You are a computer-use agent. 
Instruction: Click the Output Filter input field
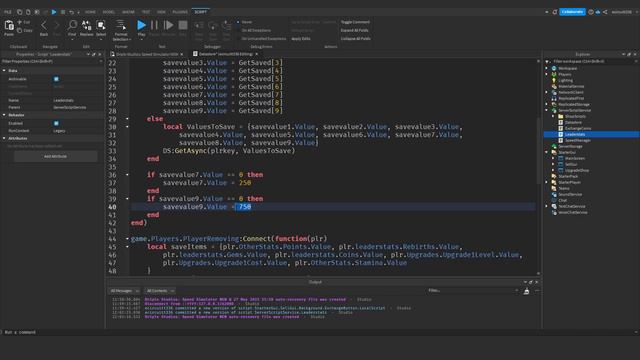coord(472,291)
